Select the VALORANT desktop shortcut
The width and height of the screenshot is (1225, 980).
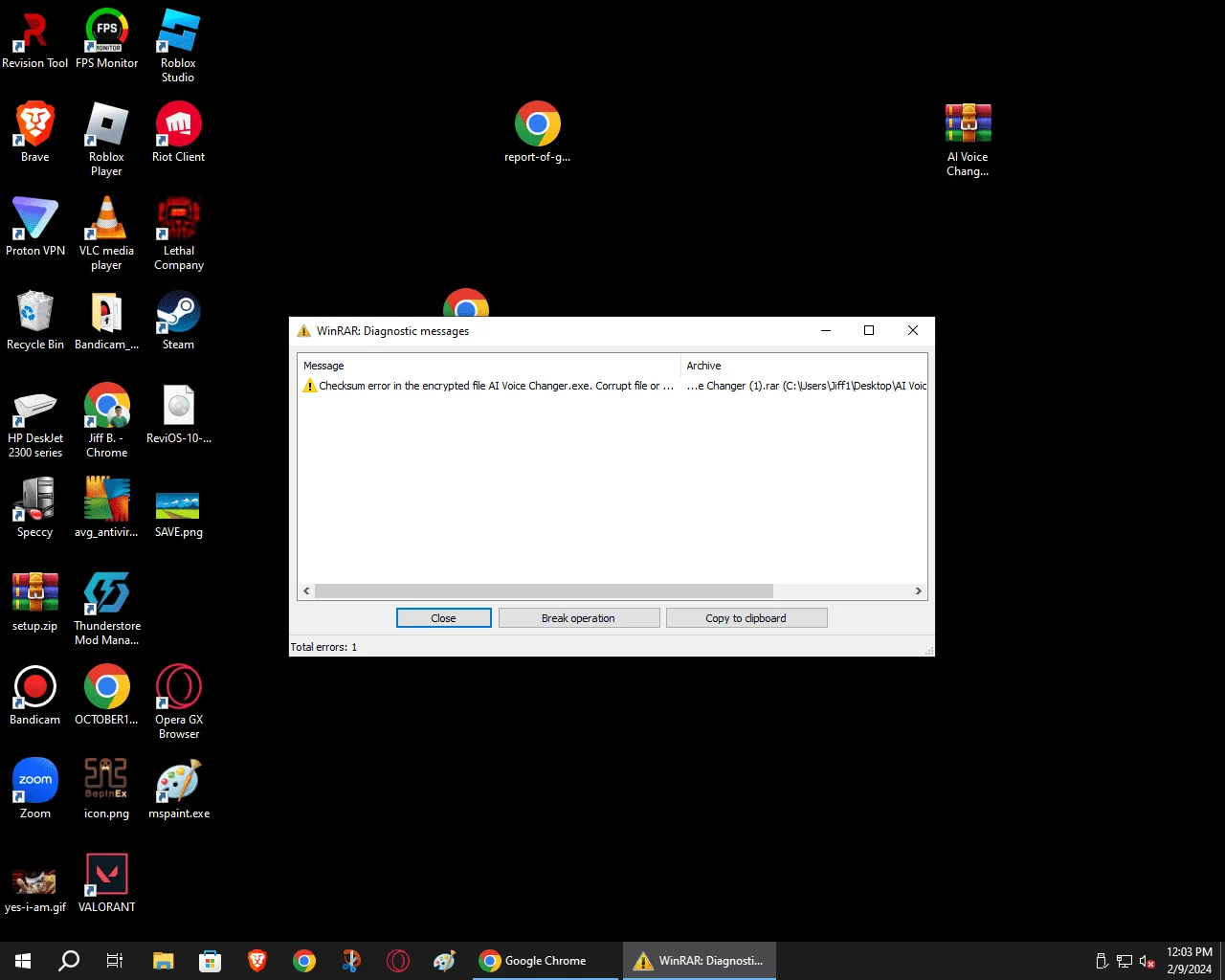tap(106, 882)
